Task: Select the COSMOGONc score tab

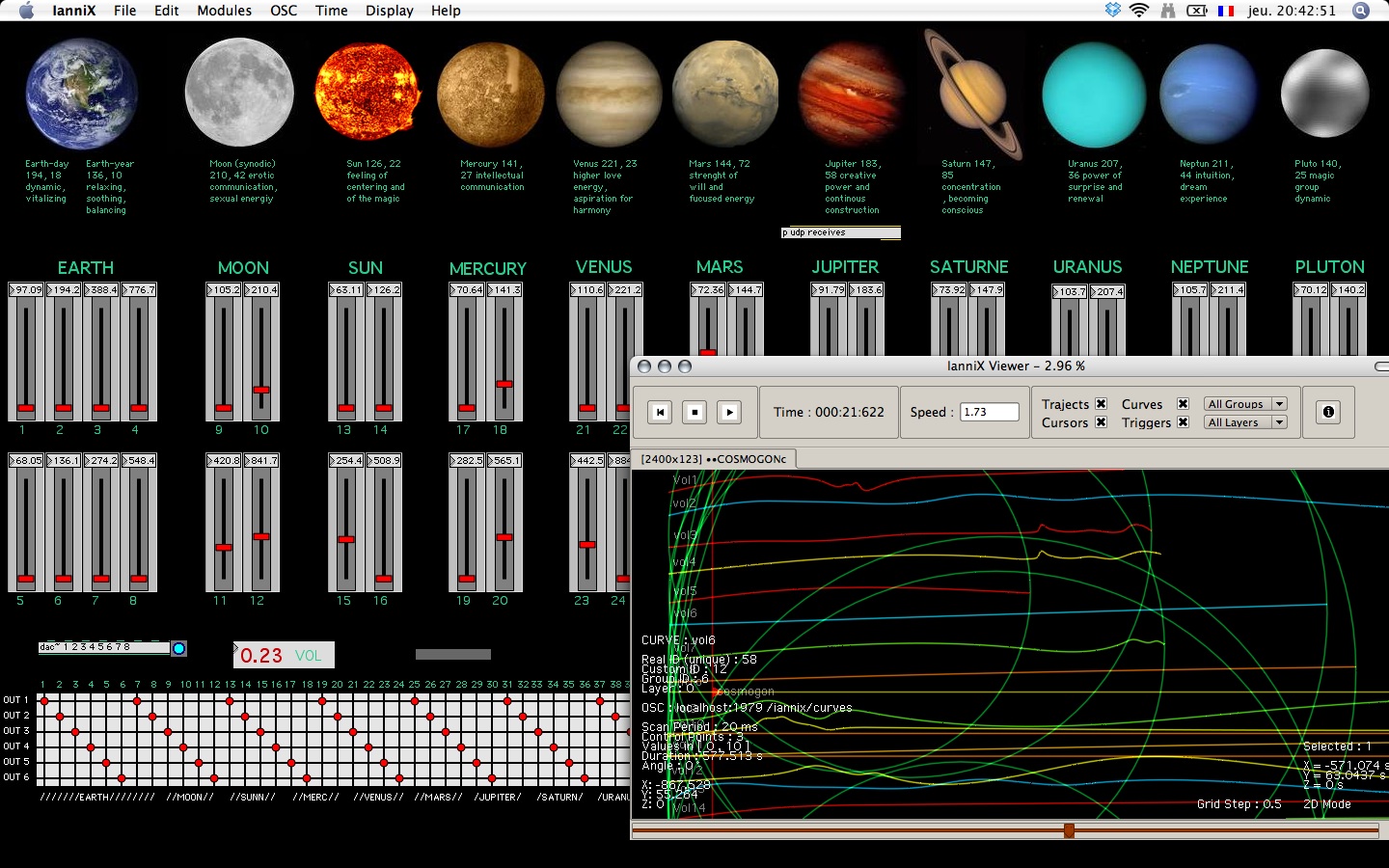Action: pyautogui.click(x=714, y=459)
